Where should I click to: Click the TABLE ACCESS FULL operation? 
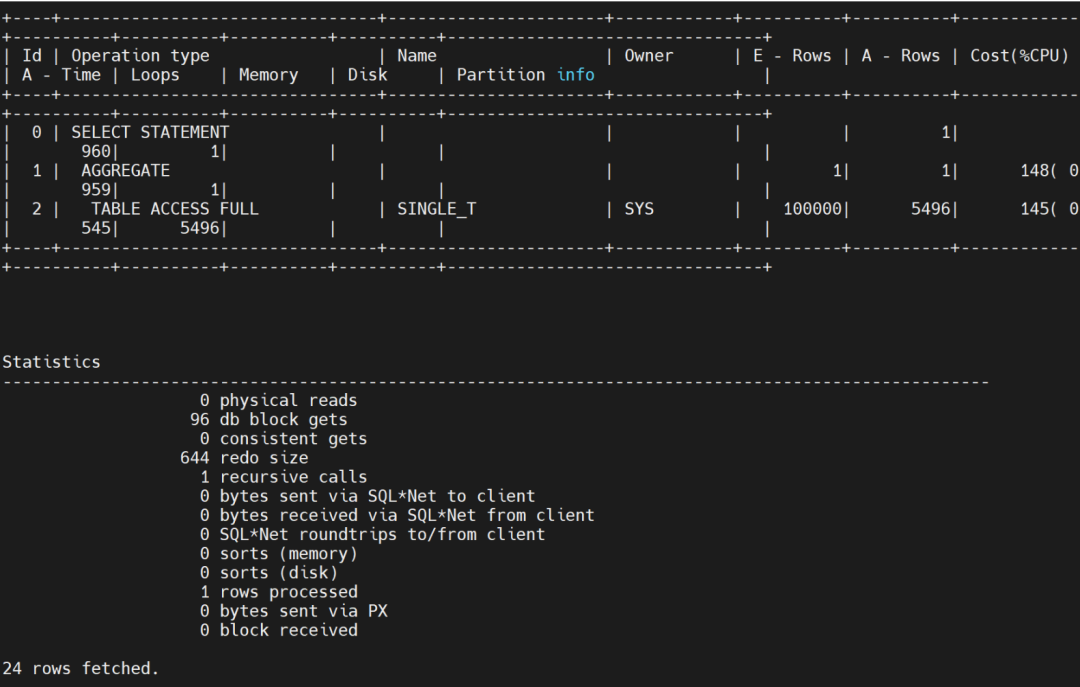click(174, 209)
